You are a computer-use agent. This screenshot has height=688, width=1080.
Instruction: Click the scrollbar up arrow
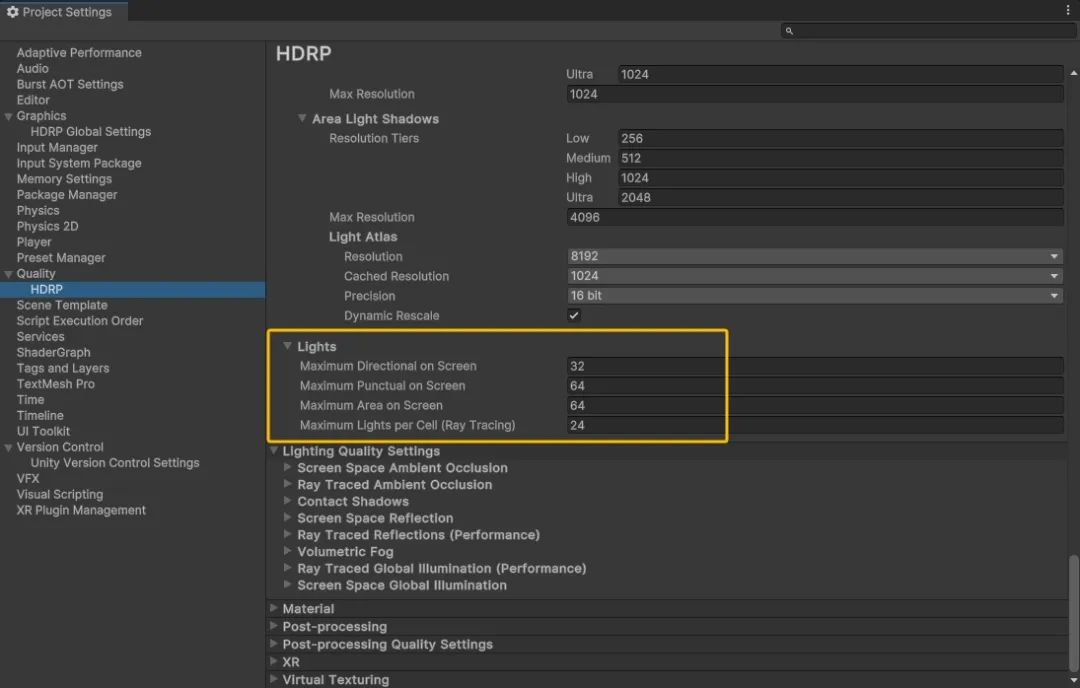tap(1074, 73)
